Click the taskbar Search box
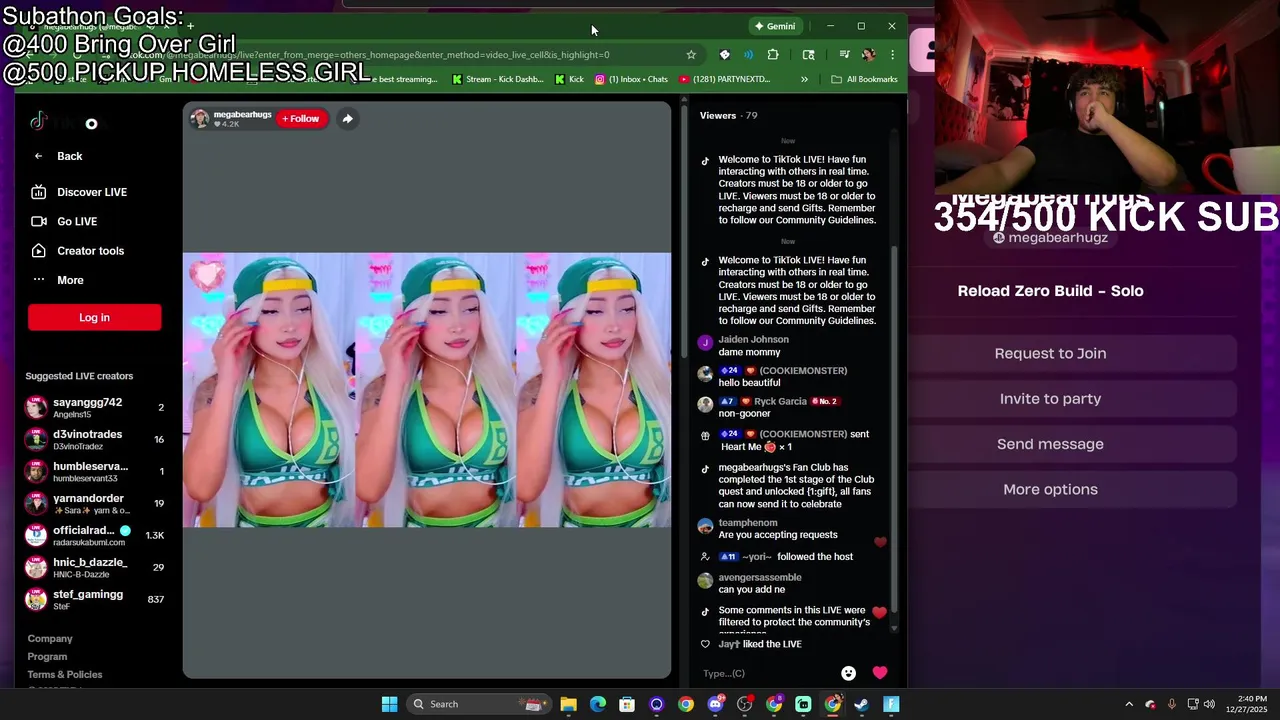The image size is (1280, 720). click(x=478, y=704)
